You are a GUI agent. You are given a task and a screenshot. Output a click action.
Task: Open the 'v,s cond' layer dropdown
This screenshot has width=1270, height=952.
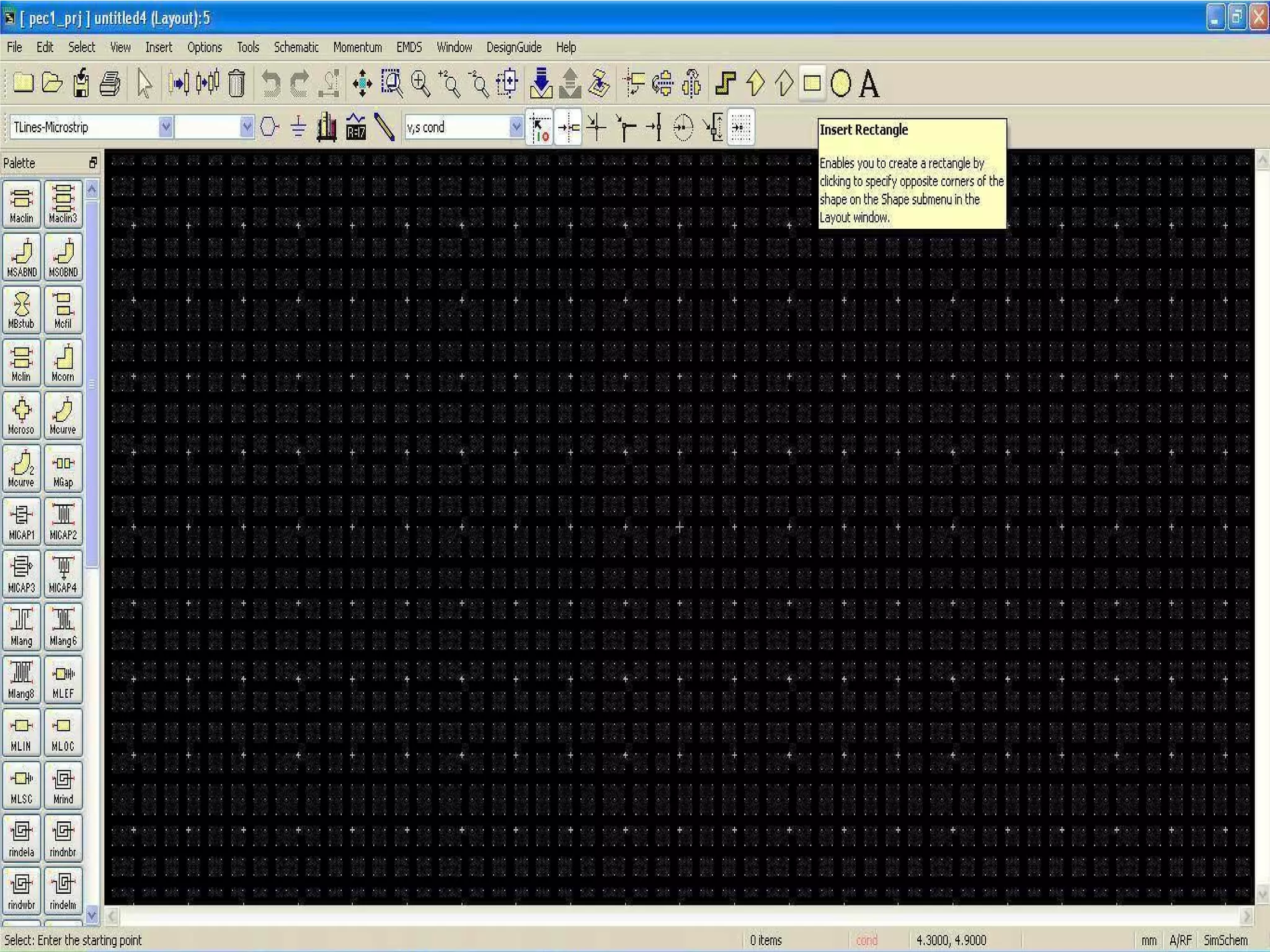coord(515,127)
